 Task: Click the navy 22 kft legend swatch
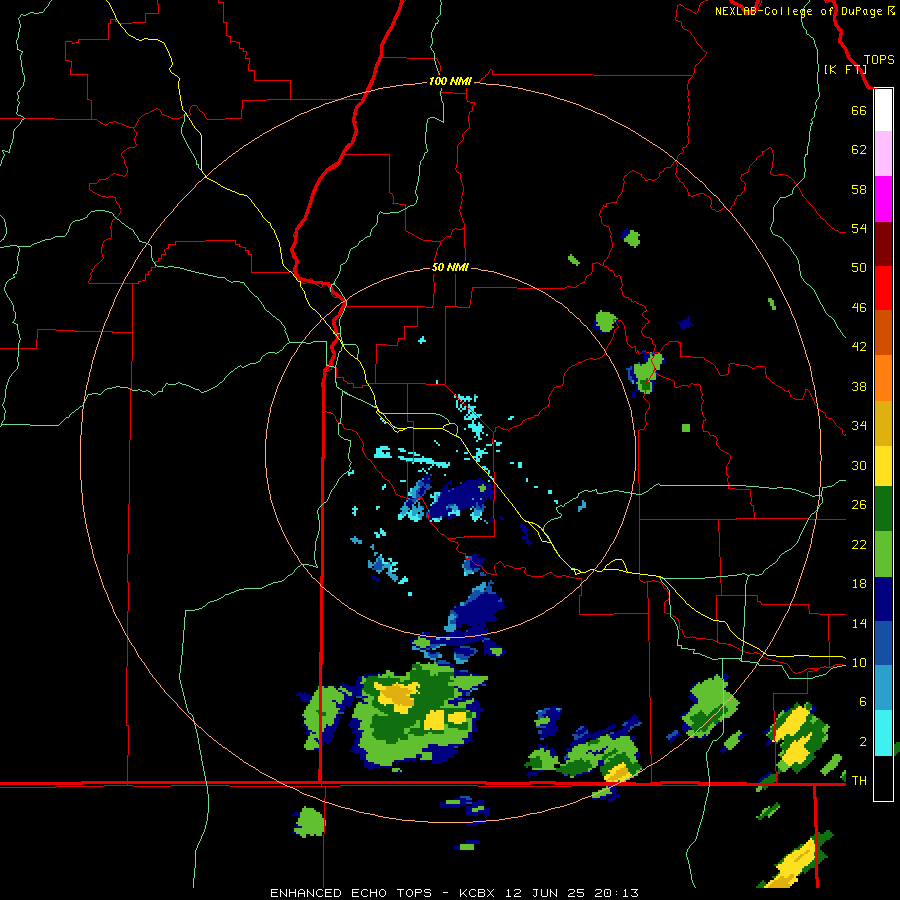coord(883,599)
